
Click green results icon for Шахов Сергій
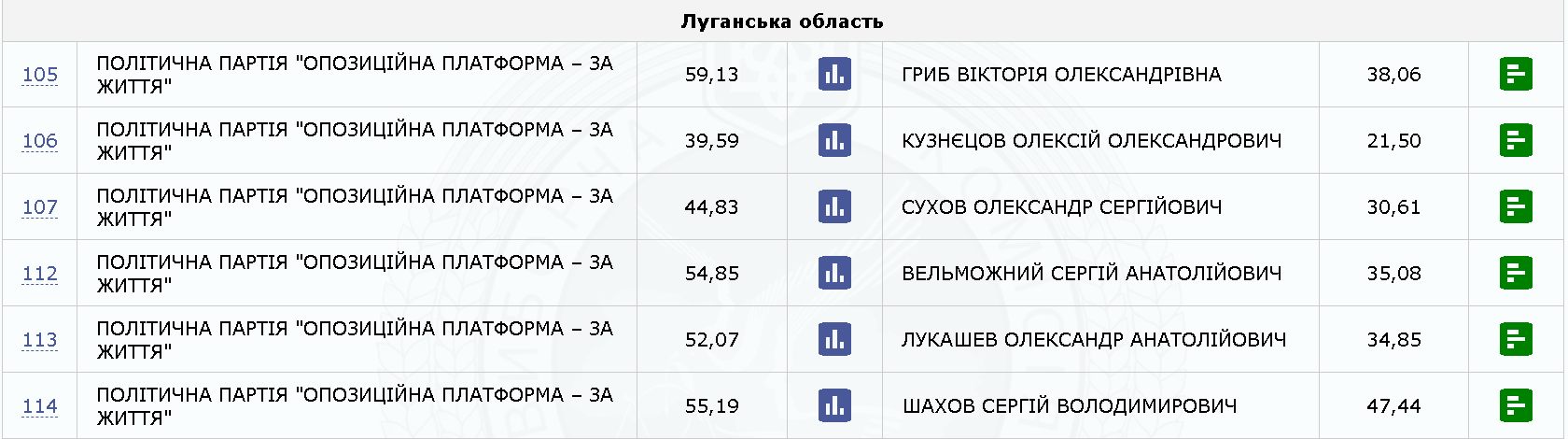tap(1516, 405)
